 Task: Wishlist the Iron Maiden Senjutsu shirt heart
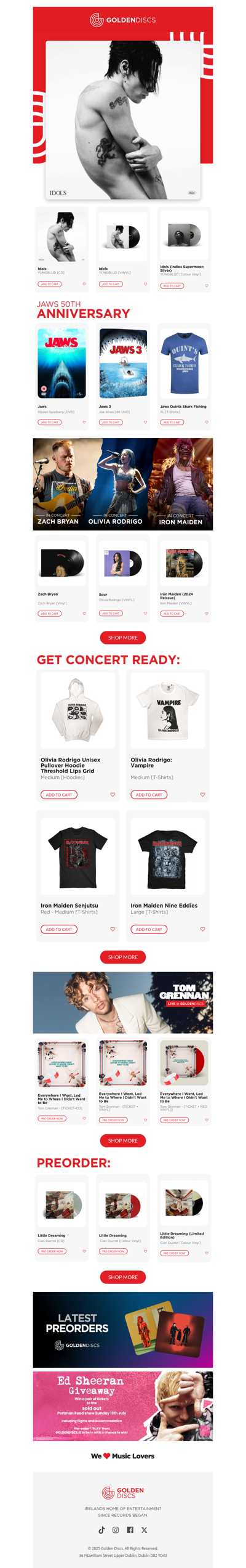[x=113, y=928]
